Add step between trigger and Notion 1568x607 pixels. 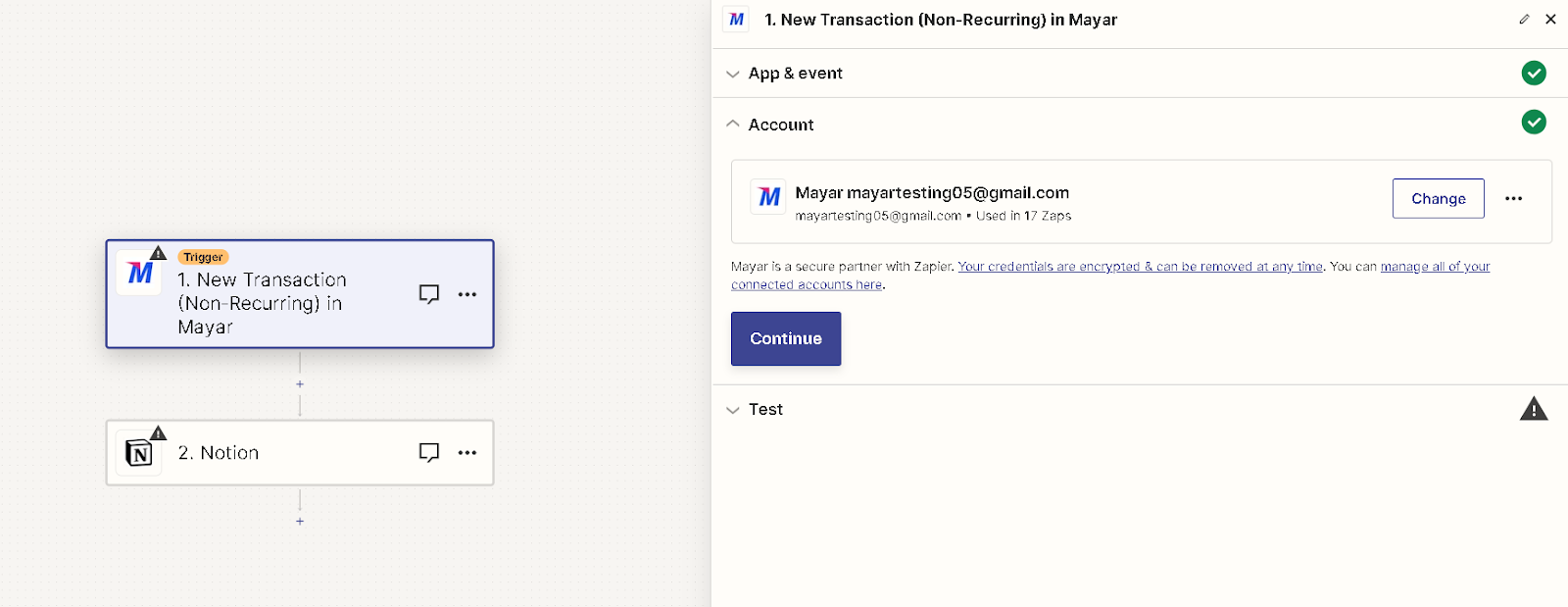(300, 384)
